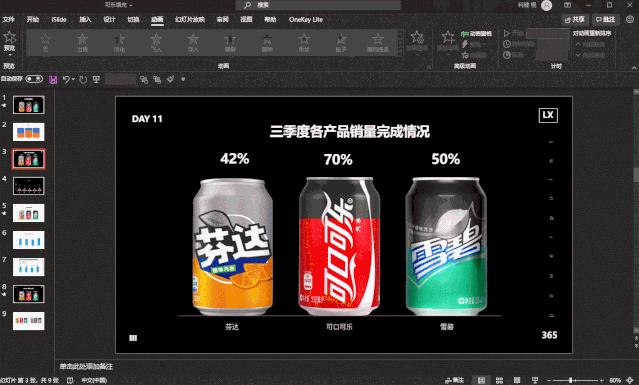639x385 pixels.
Task: Toggle the 备注 notes button in status bar
Action: click(x=454, y=380)
